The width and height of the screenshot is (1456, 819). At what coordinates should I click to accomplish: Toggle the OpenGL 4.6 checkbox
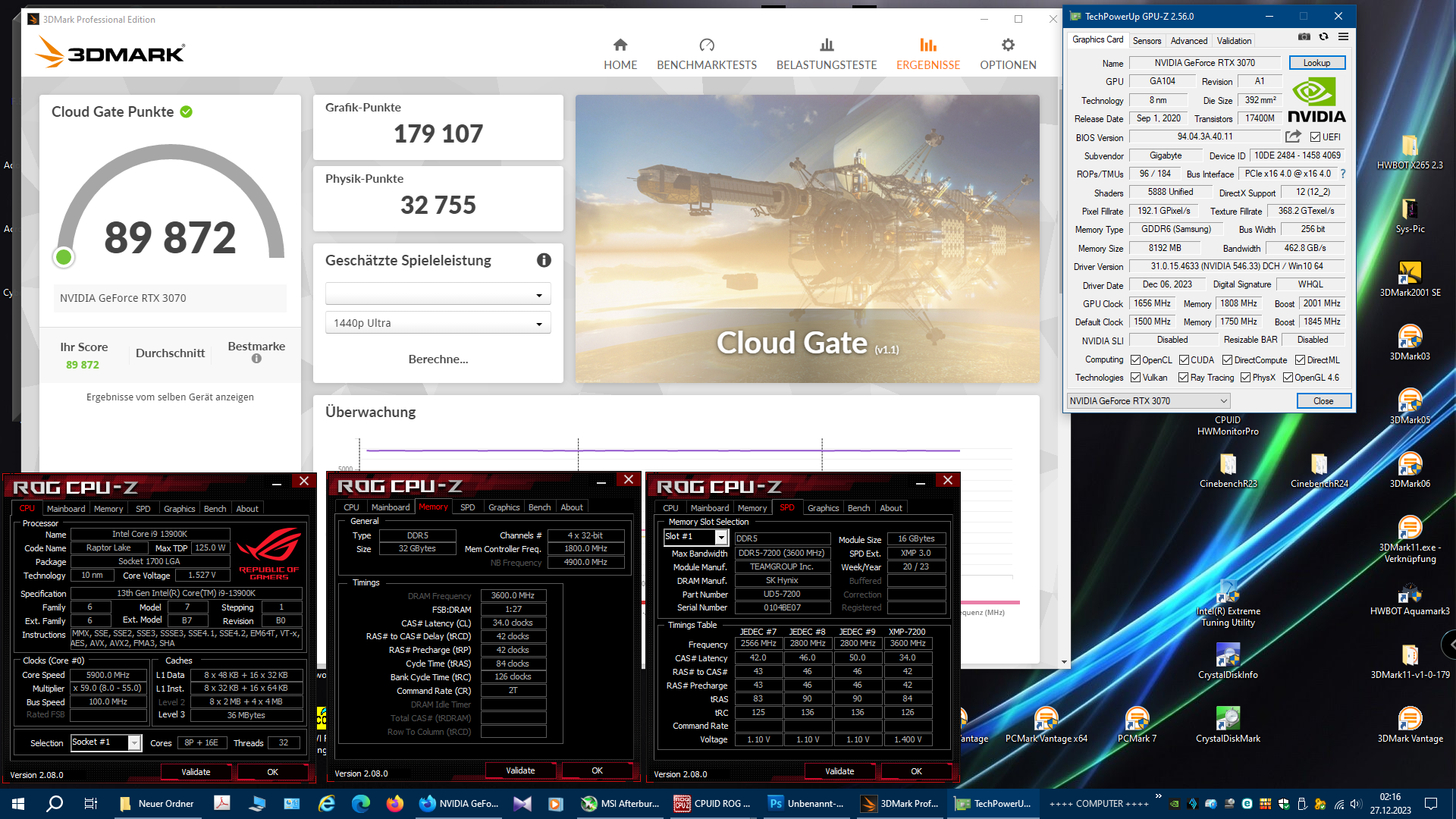1288,378
